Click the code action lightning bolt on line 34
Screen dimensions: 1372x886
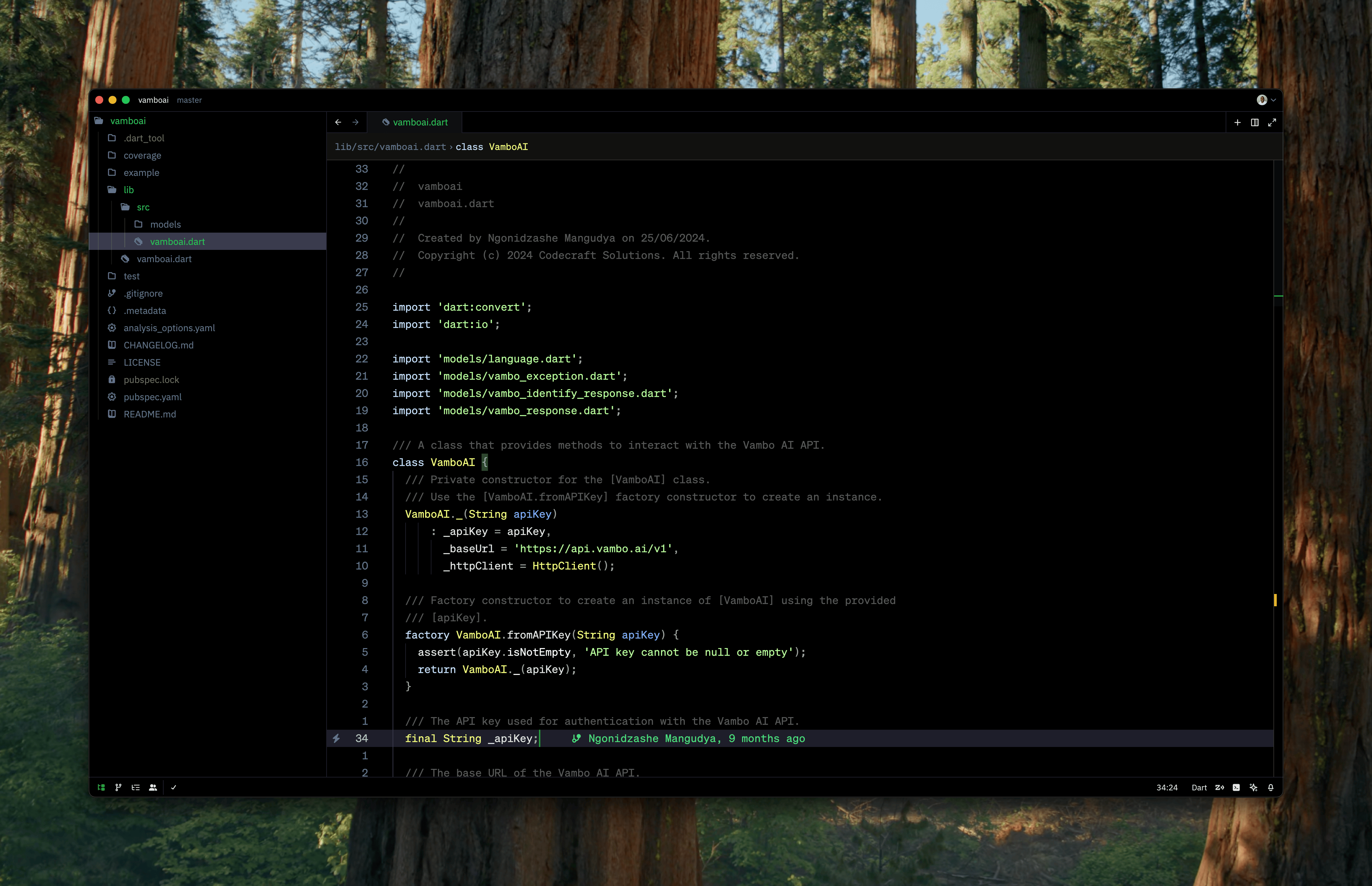pyautogui.click(x=337, y=738)
